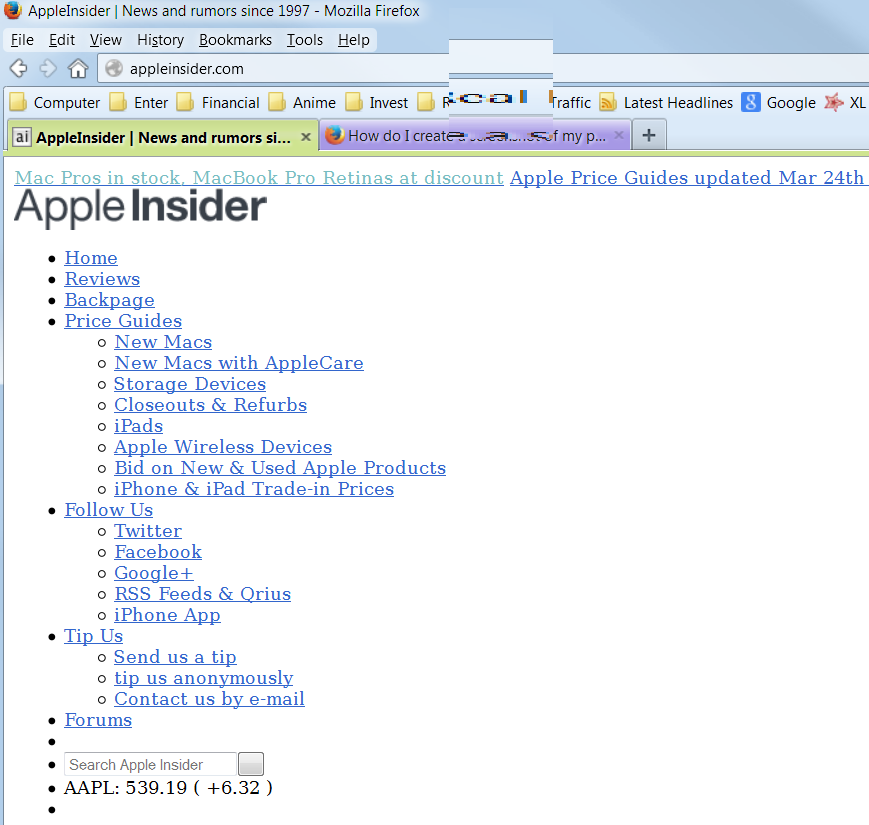Expand the Financial bookmarks folder
Viewport: 869px width, 825px height.
(x=218, y=102)
